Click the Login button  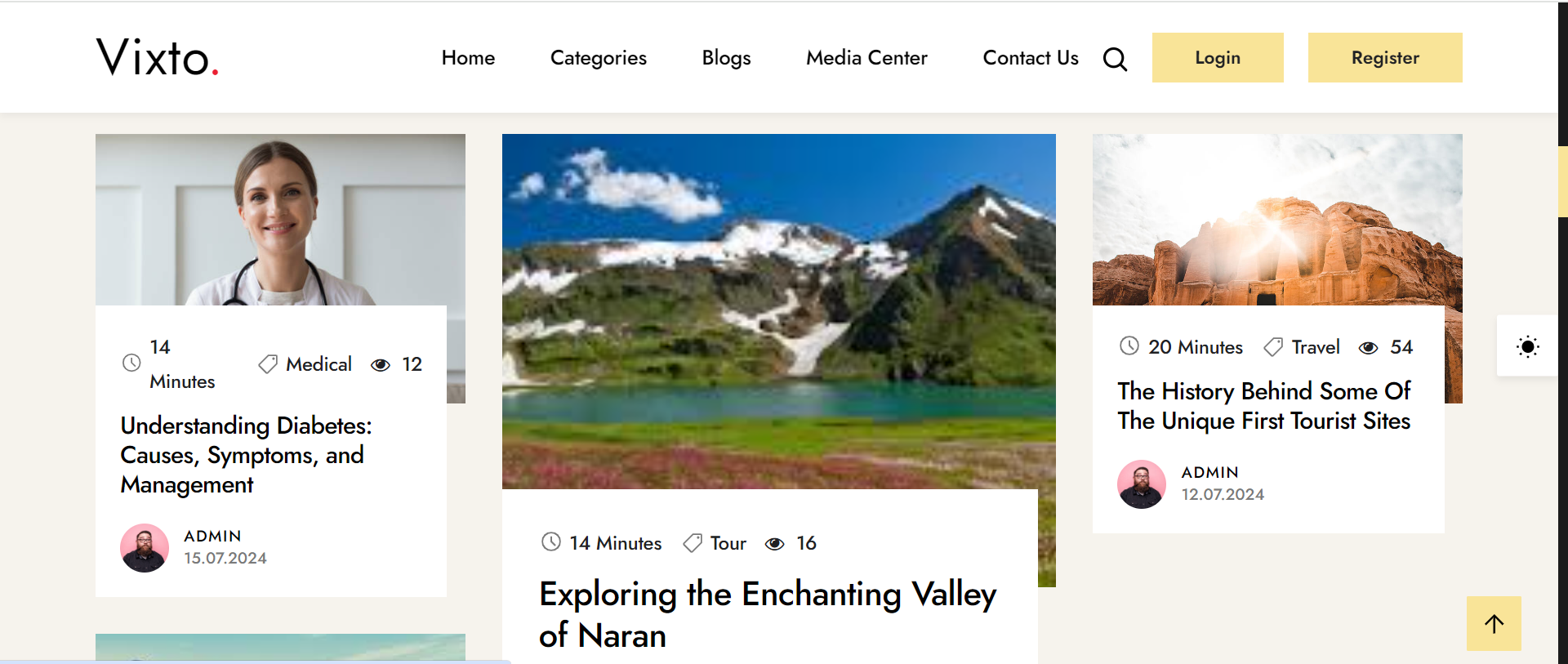coord(1218,57)
